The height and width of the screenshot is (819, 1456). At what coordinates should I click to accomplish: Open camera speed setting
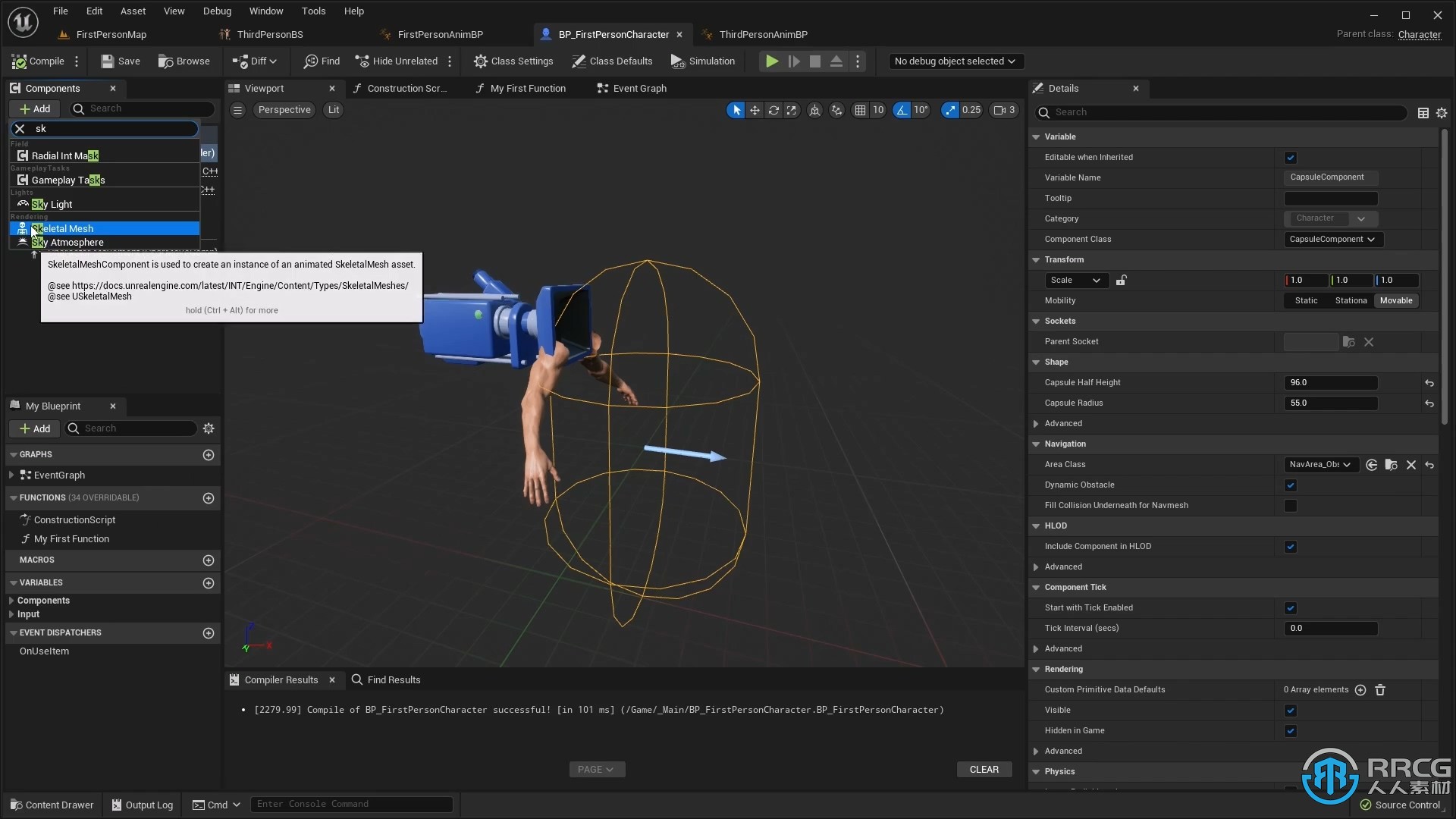click(x=1004, y=110)
